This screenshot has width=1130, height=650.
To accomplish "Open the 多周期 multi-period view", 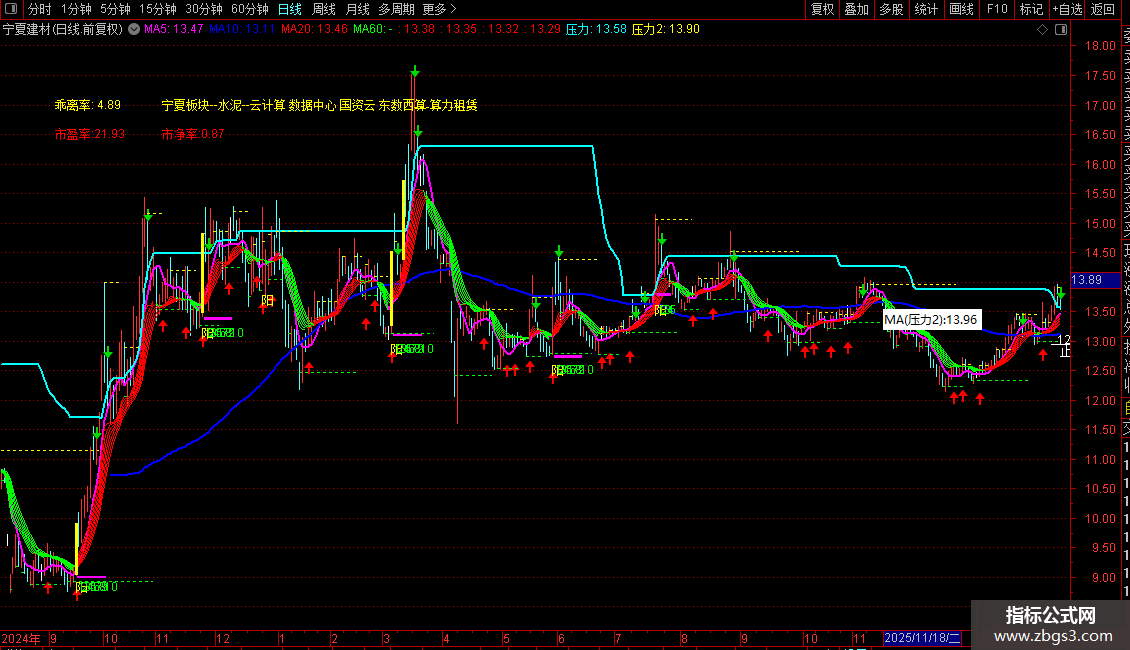I will [396, 9].
